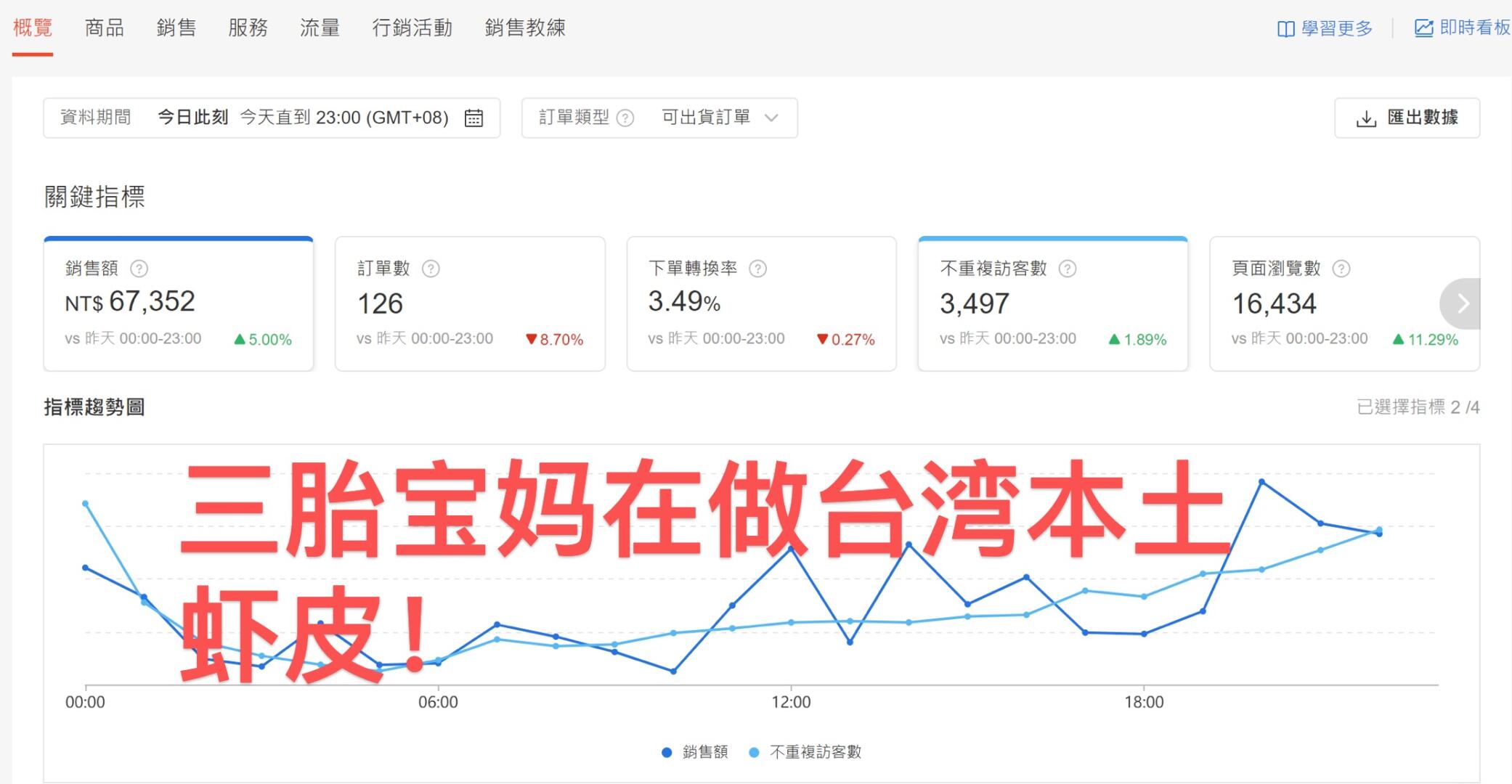The image size is (1512, 784).
Task: Open the 即時看板 live dashboard link
Action: (x=1462, y=28)
